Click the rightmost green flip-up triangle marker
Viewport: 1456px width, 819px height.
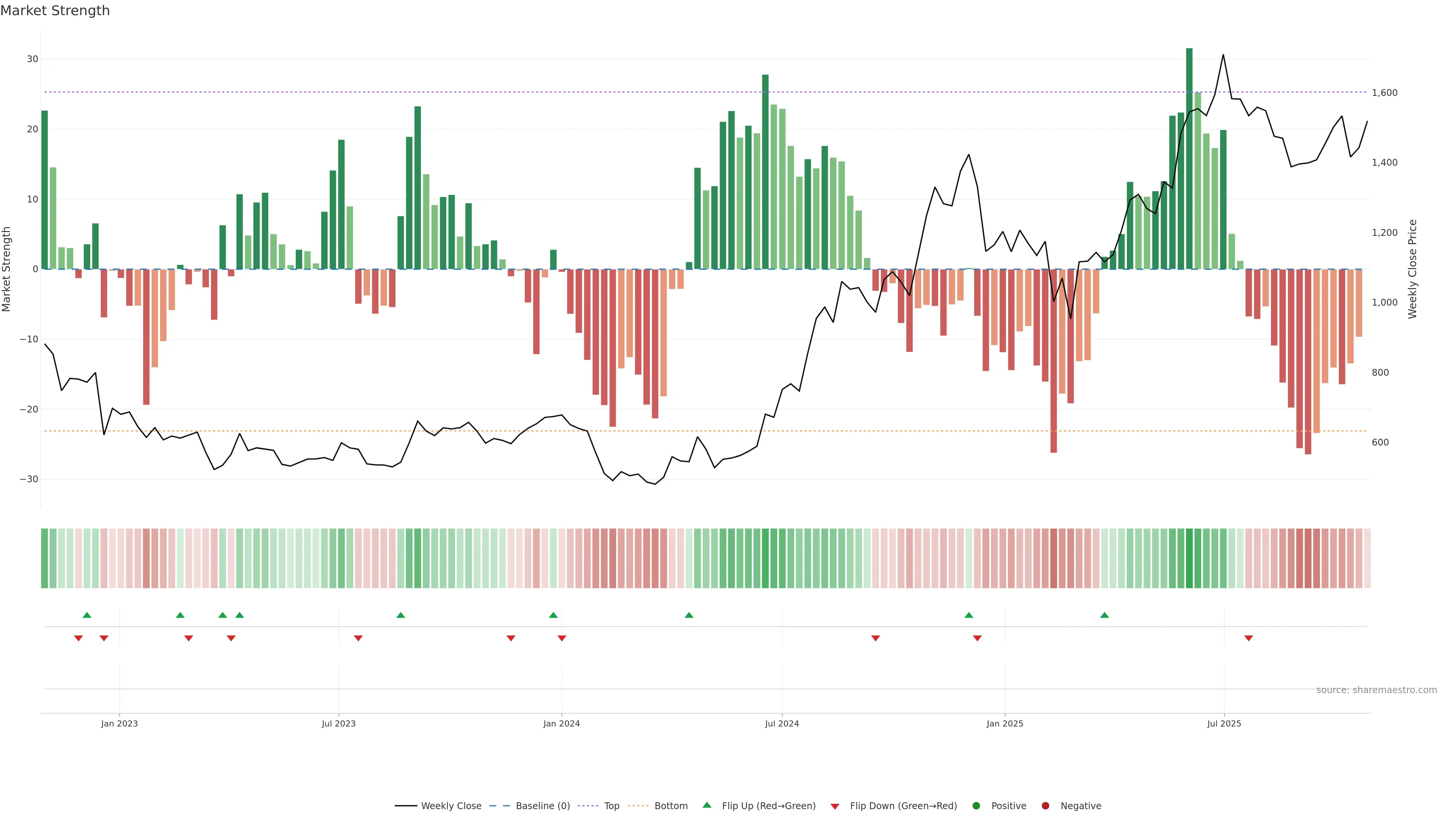(1105, 615)
